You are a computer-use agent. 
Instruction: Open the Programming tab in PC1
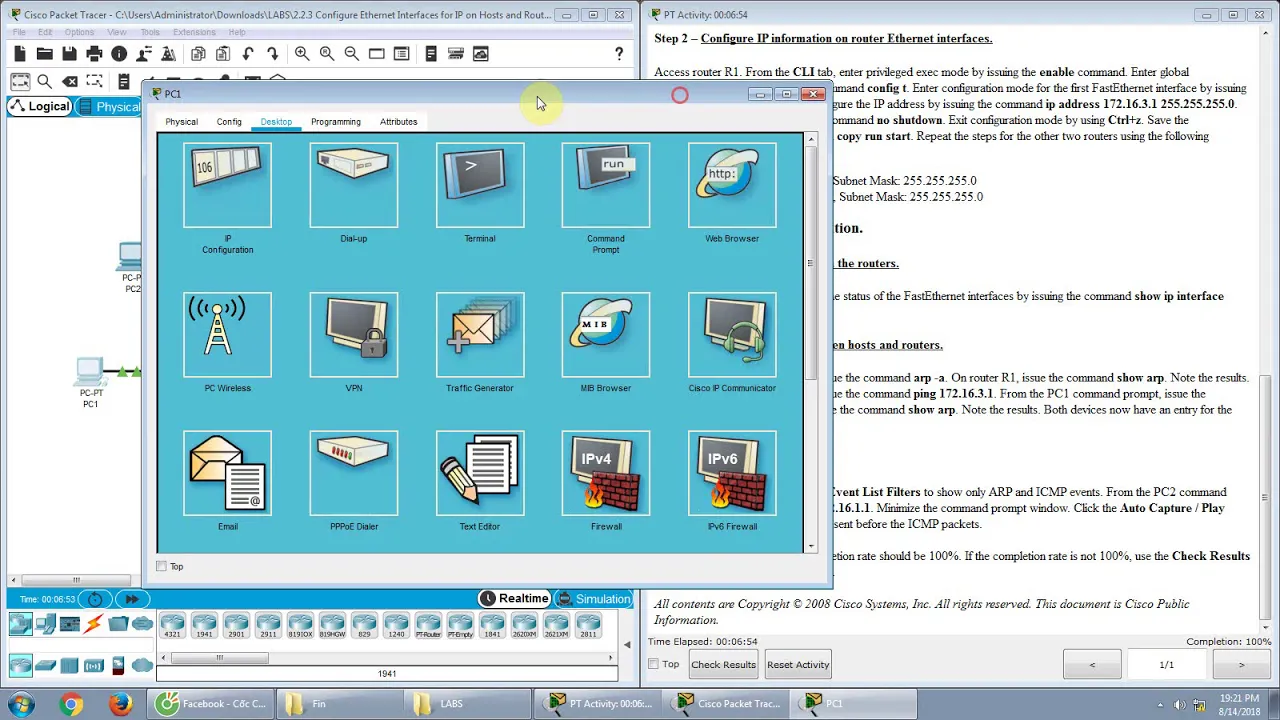pos(335,122)
